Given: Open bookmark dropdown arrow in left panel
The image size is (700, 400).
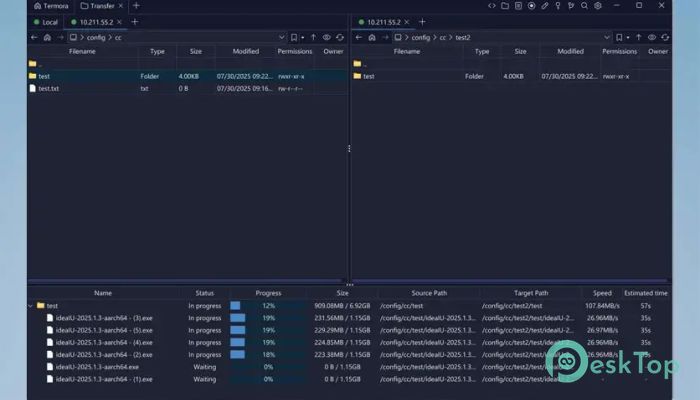Looking at the screenshot, I should tap(303, 38).
